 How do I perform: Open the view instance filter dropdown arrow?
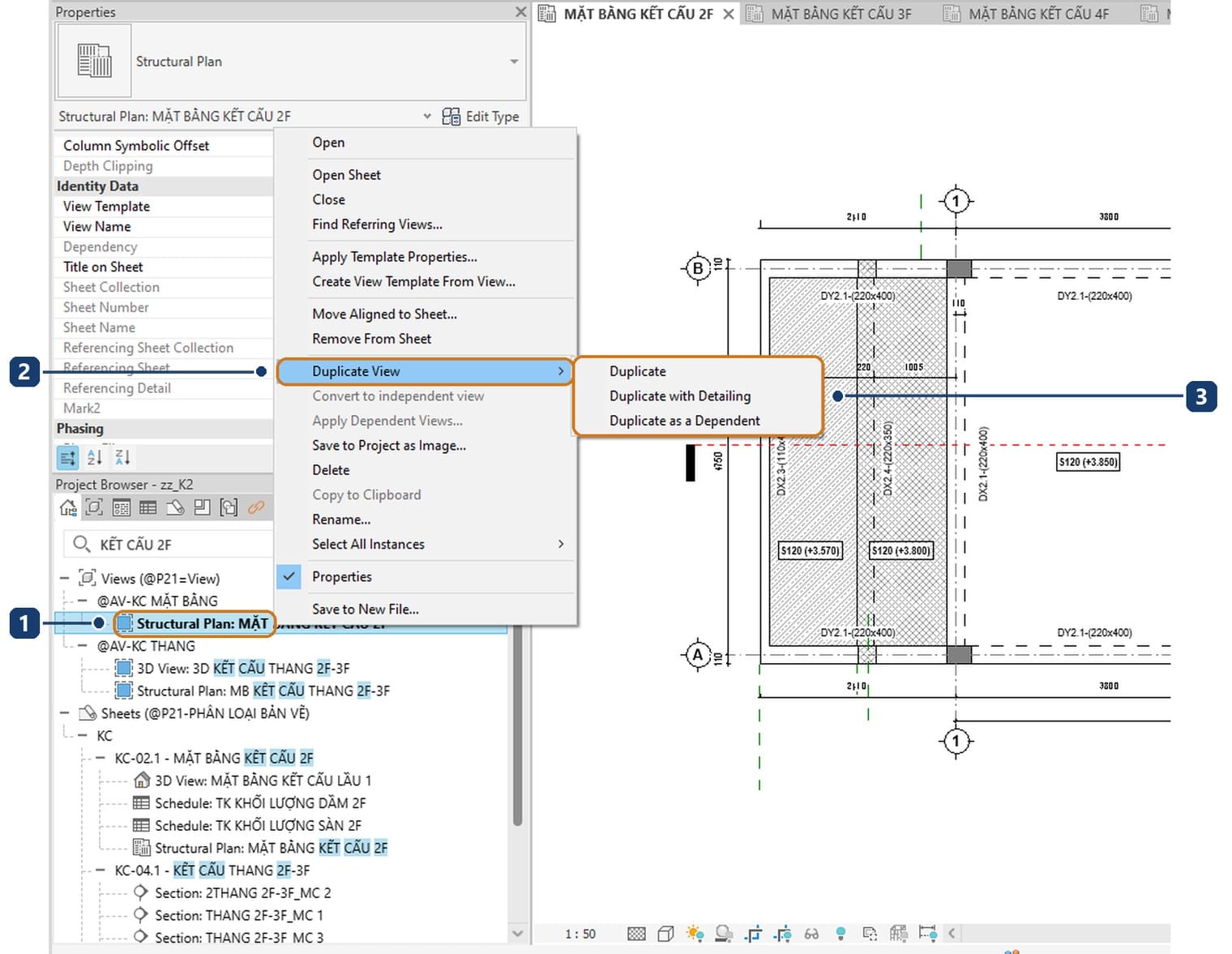427,116
